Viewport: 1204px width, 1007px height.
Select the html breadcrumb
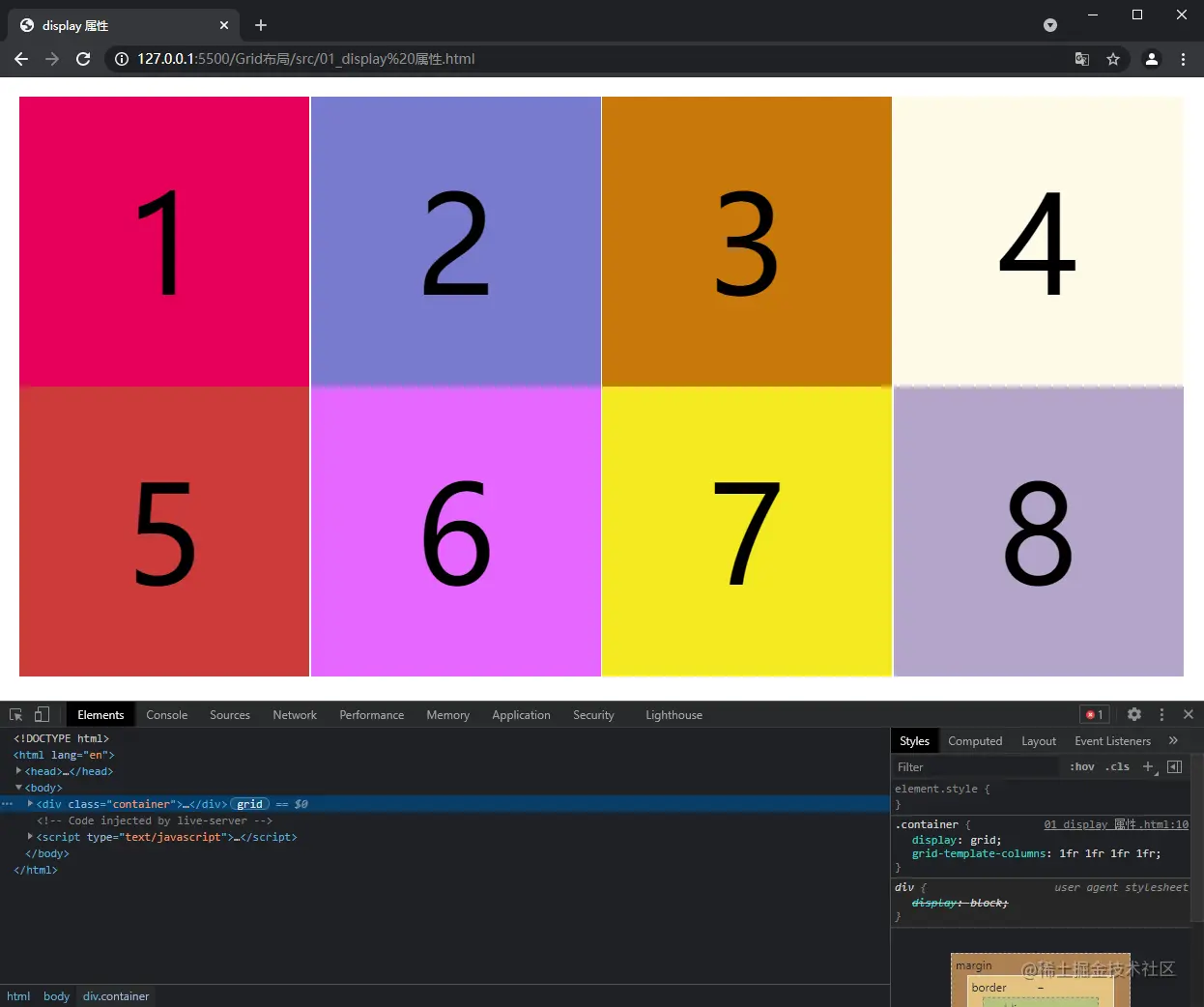point(18,996)
